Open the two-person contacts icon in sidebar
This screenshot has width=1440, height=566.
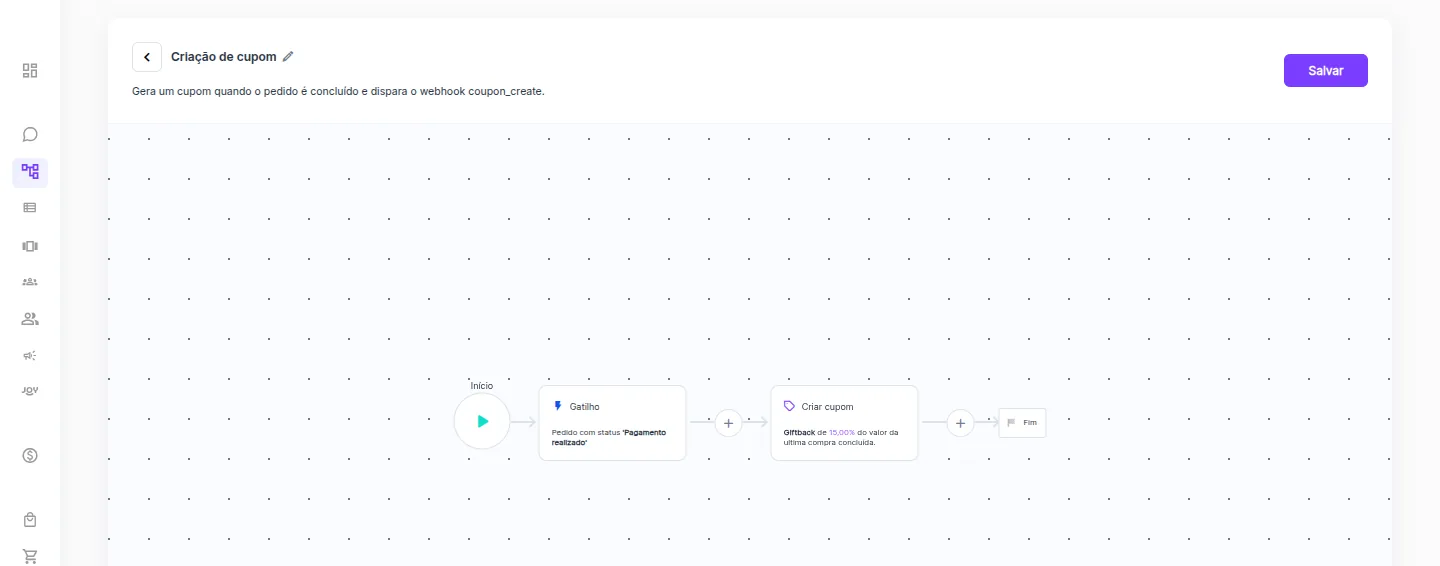(x=30, y=319)
